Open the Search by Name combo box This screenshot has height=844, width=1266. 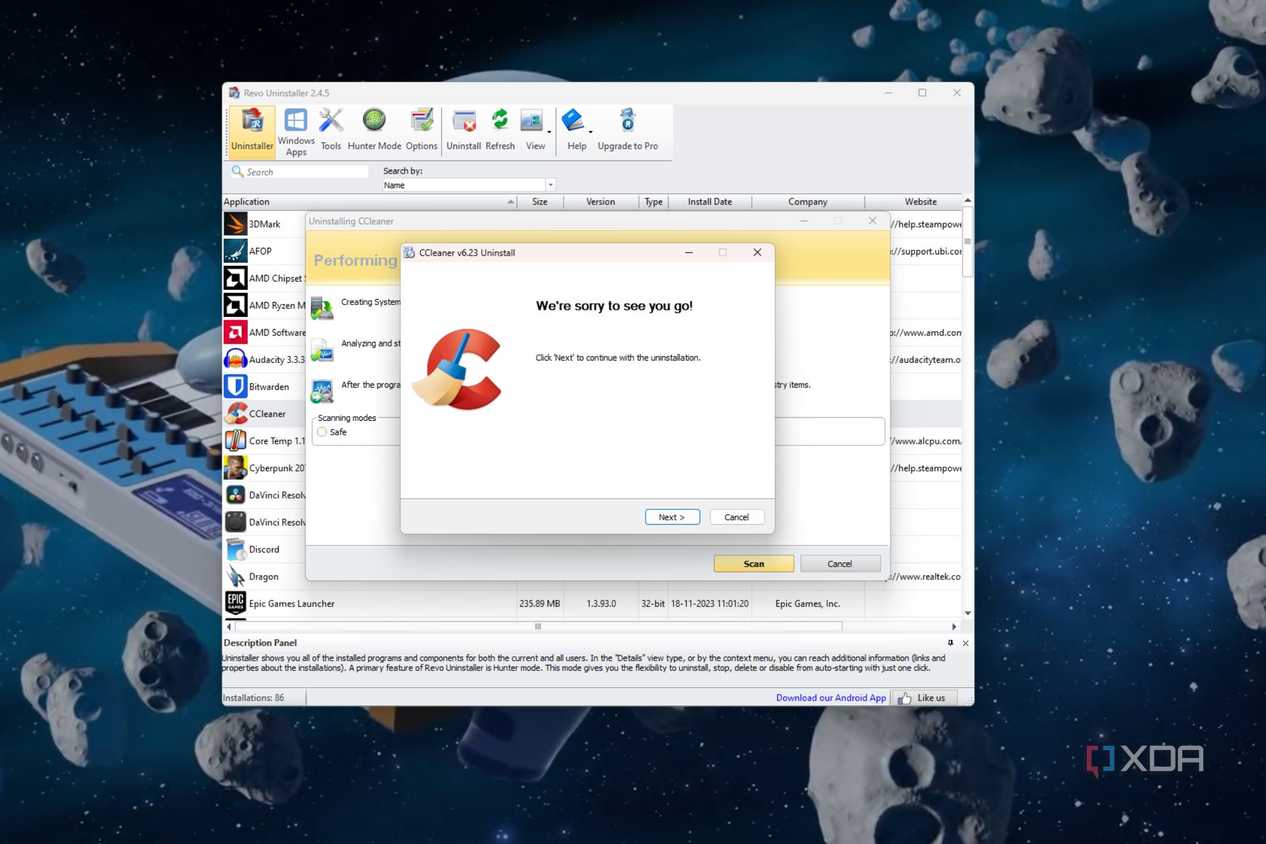[468, 185]
